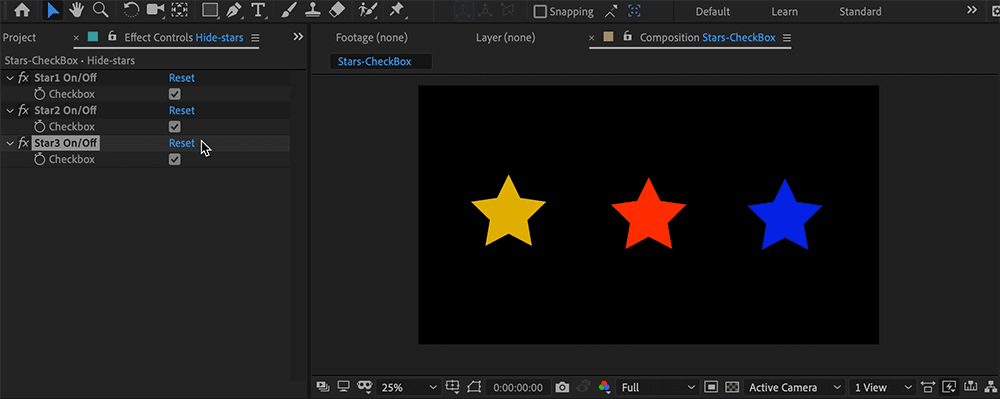Open the Composition Flowchart icon
The image size is (1000, 399).
click(991, 387)
